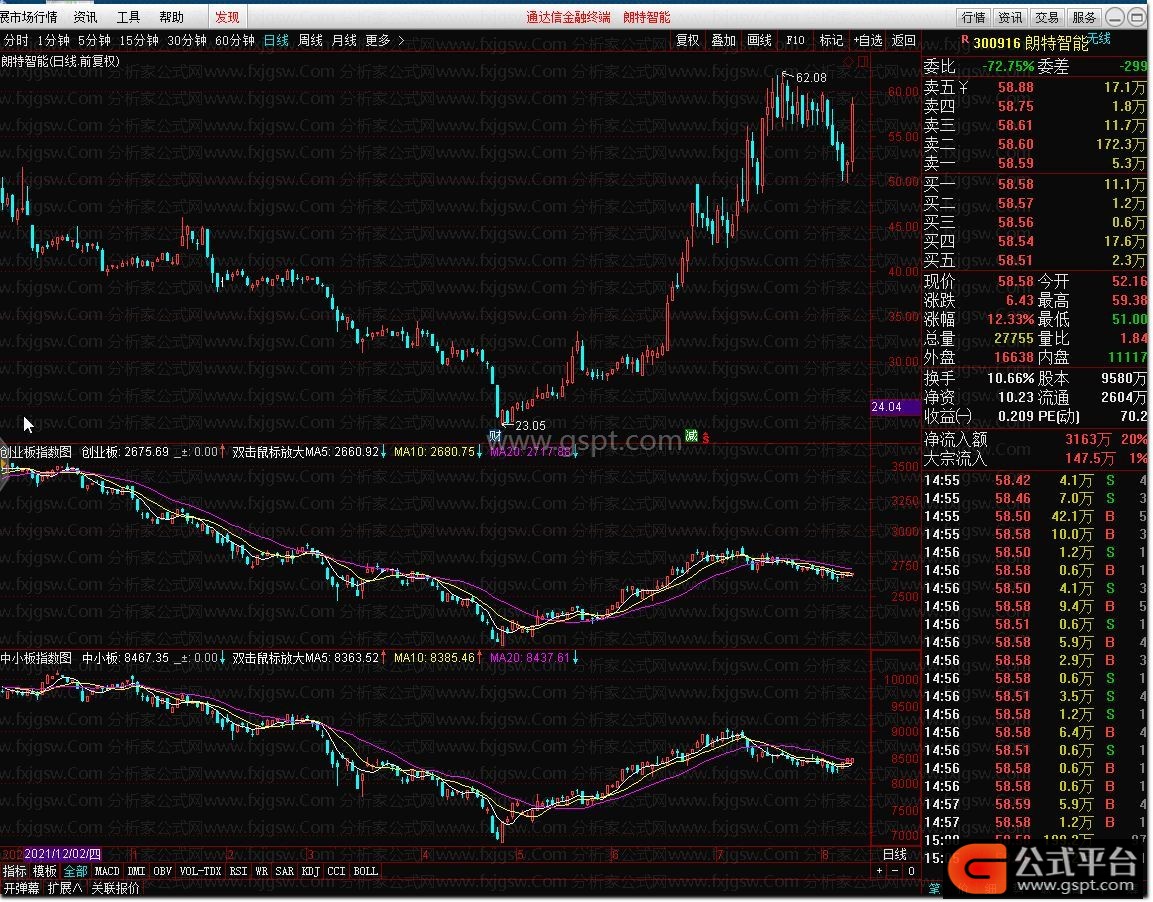Expand the 扩展∧ panel
The width and height of the screenshot is (1153, 902).
(65, 888)
